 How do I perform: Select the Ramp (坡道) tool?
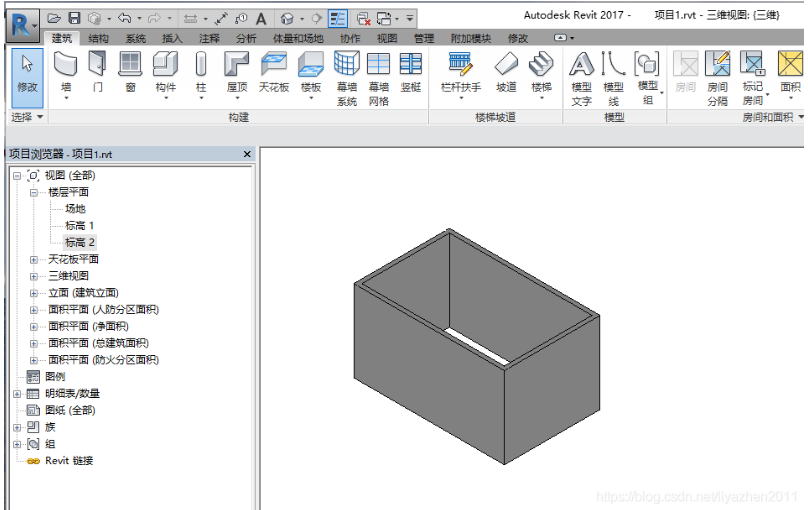pos(506,72)
